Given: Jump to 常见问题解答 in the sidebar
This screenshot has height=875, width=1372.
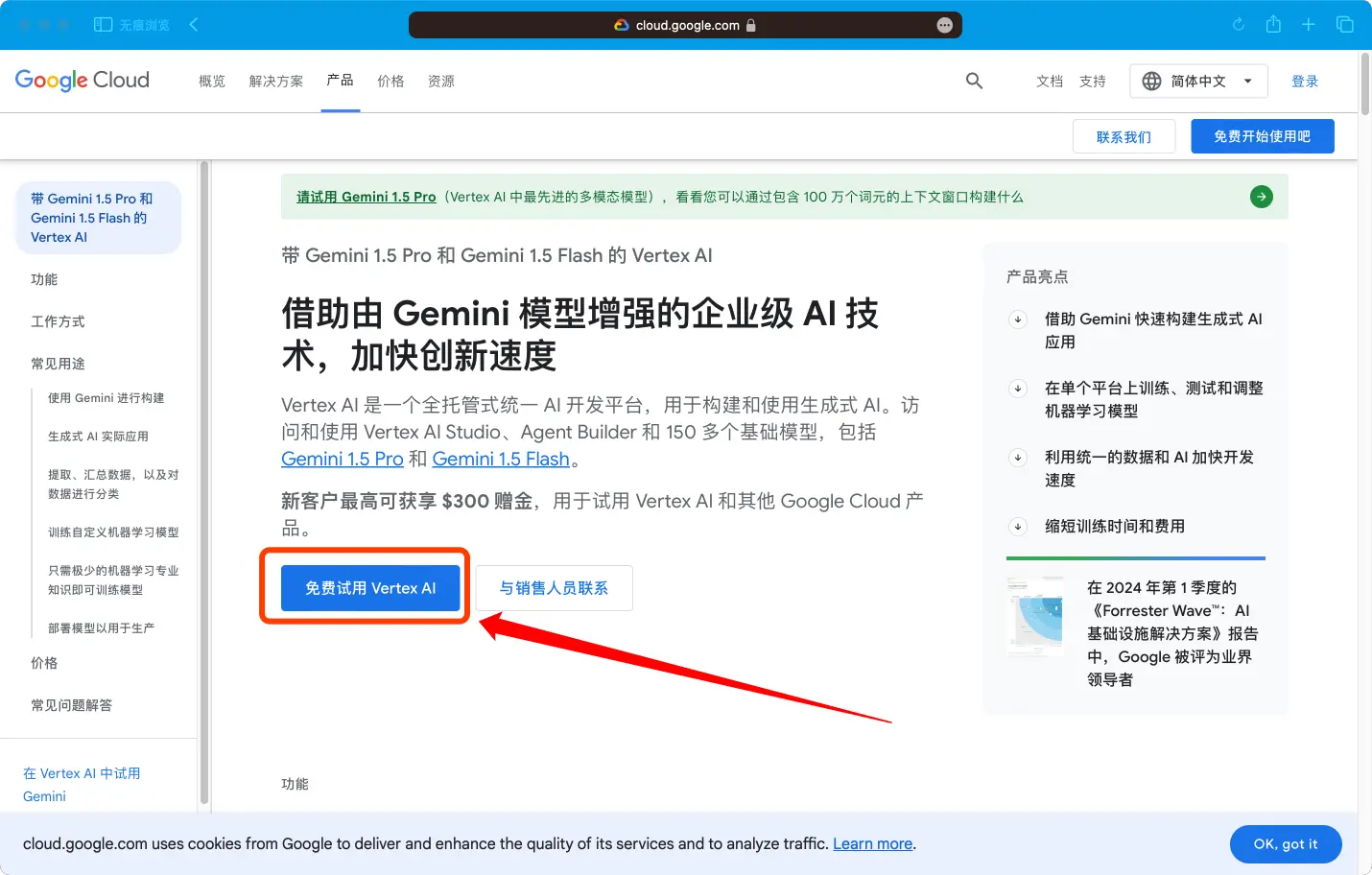Looking at the screenshot, I should pyautogui.click(x=71, y=705).
